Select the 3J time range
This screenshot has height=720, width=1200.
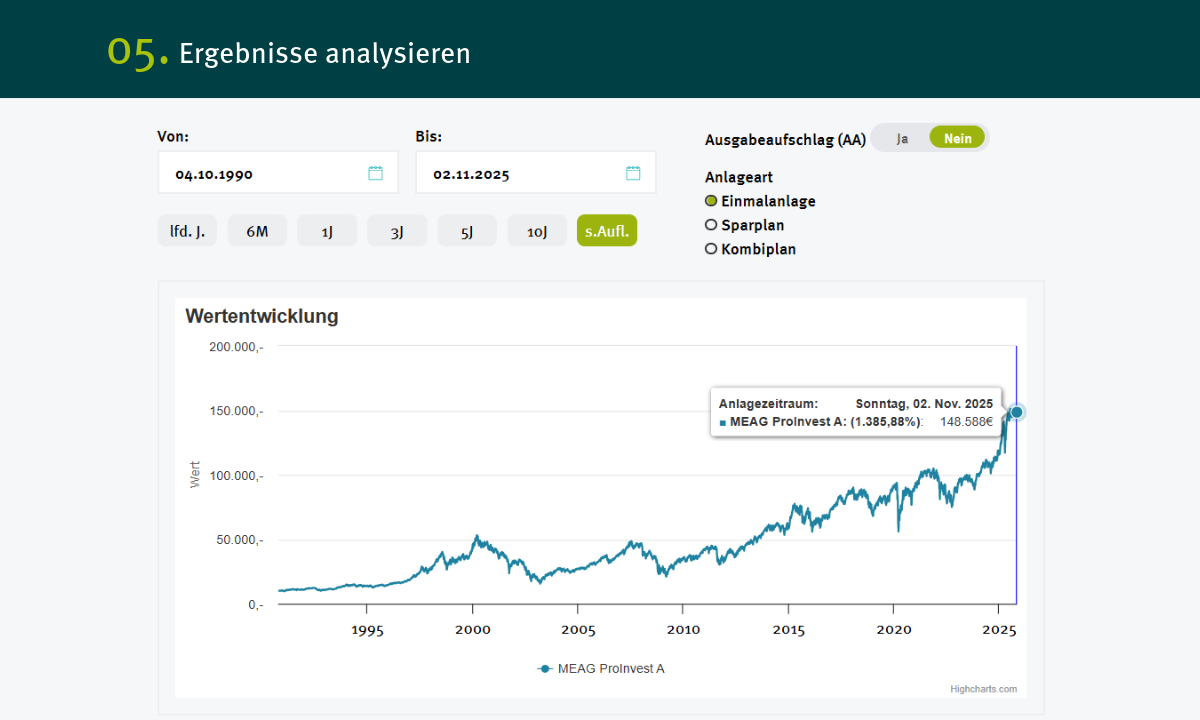coord(397,231)
